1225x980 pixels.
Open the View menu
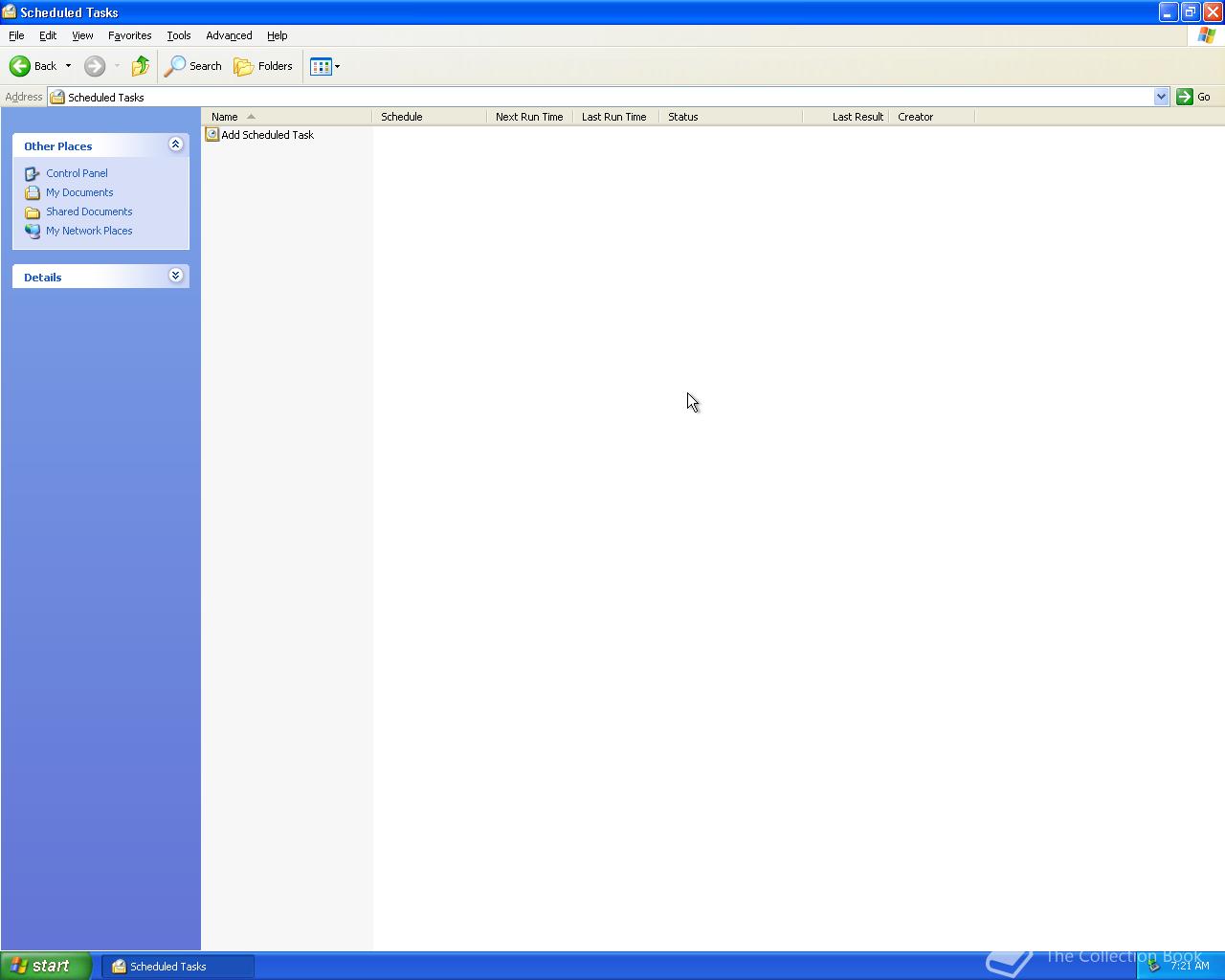pos(82,35)
